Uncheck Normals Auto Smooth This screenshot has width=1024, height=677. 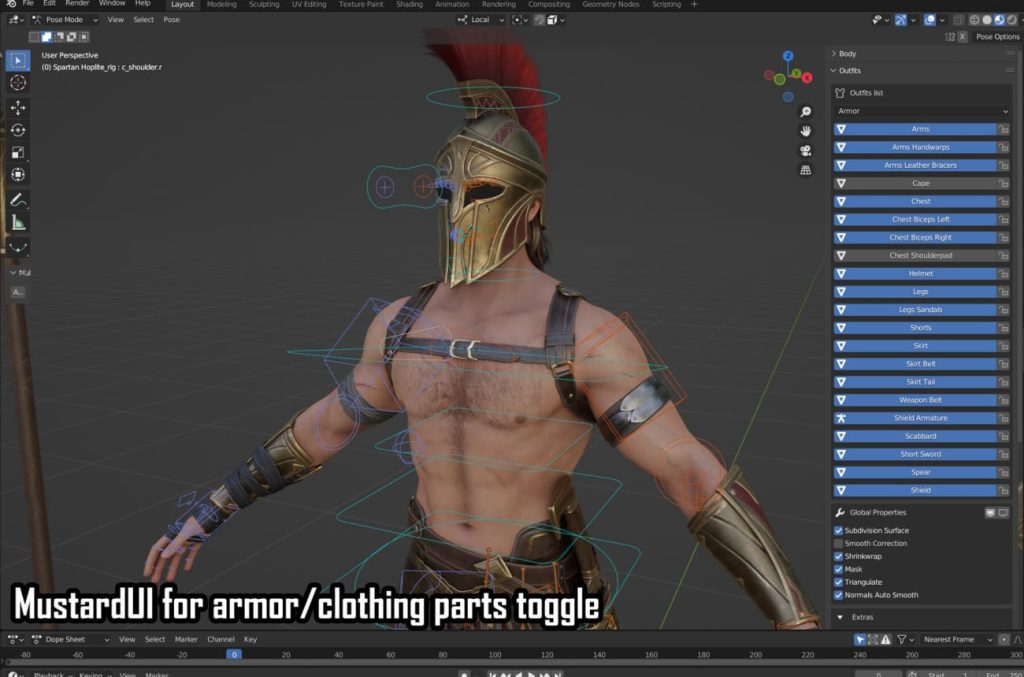click(x=838, y=594)
